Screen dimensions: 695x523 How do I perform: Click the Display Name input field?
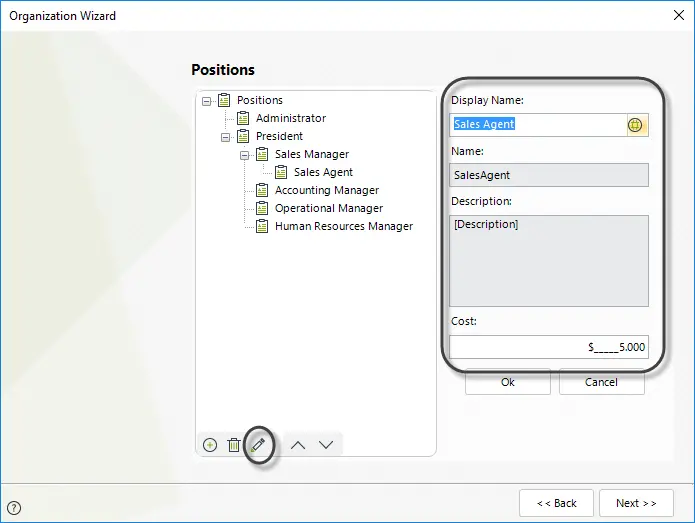[538, 125]
